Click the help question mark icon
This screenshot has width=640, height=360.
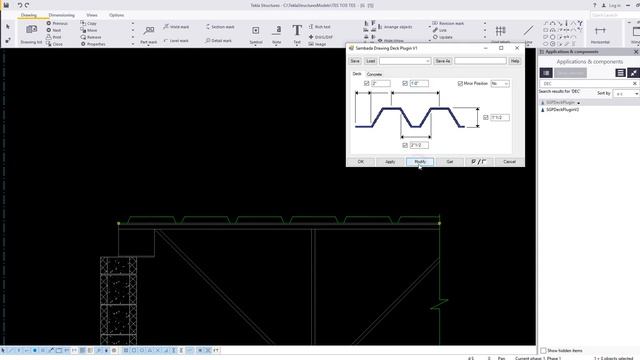tap(594, 5)
